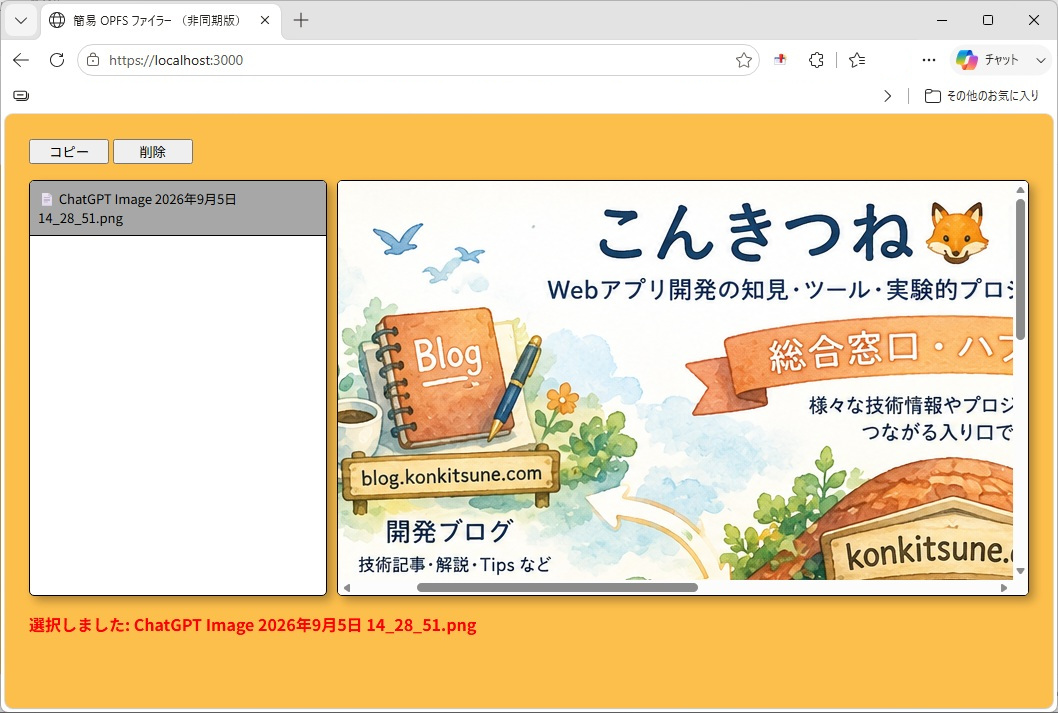The height and width of the screenshot is (713, 1058).
Task: Click preview vertical scrollbar up arrow
Action: [1020, 190]
